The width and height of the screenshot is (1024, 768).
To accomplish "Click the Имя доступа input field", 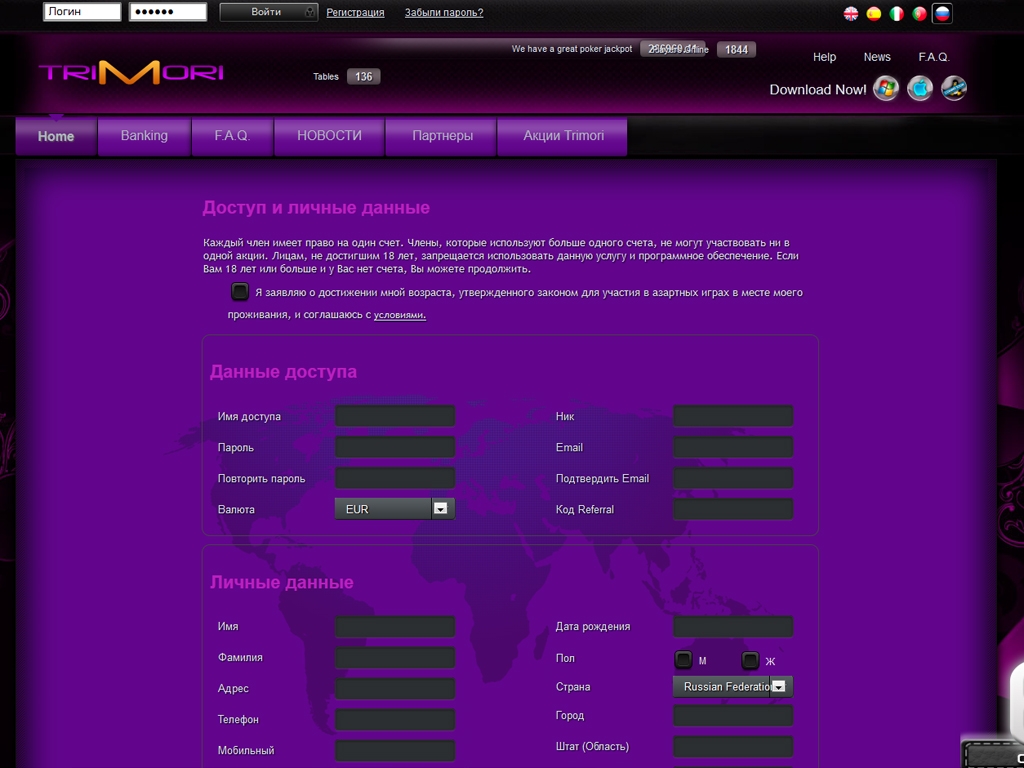I will 395,416.
